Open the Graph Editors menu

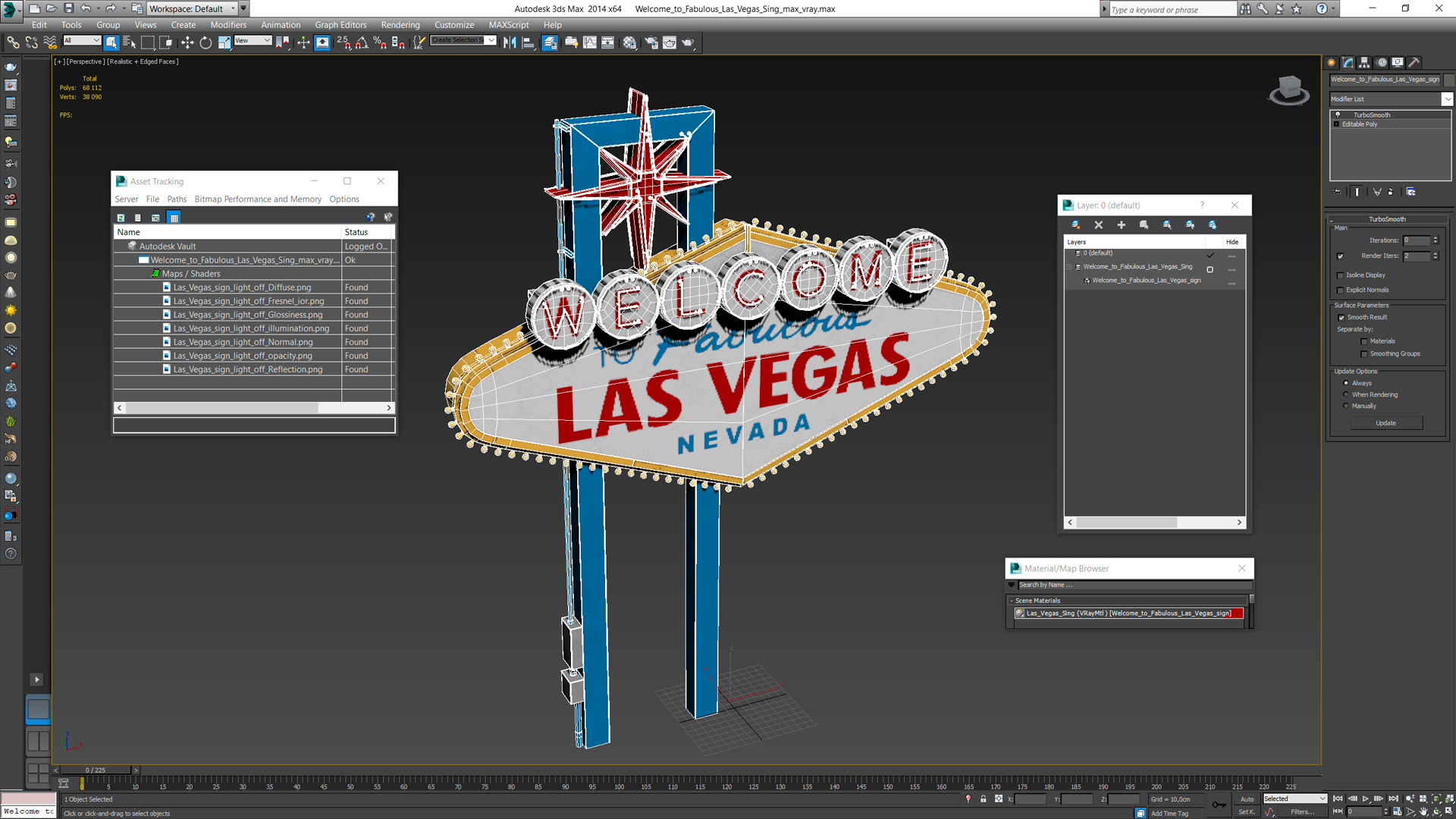click(x=340, y=25)
